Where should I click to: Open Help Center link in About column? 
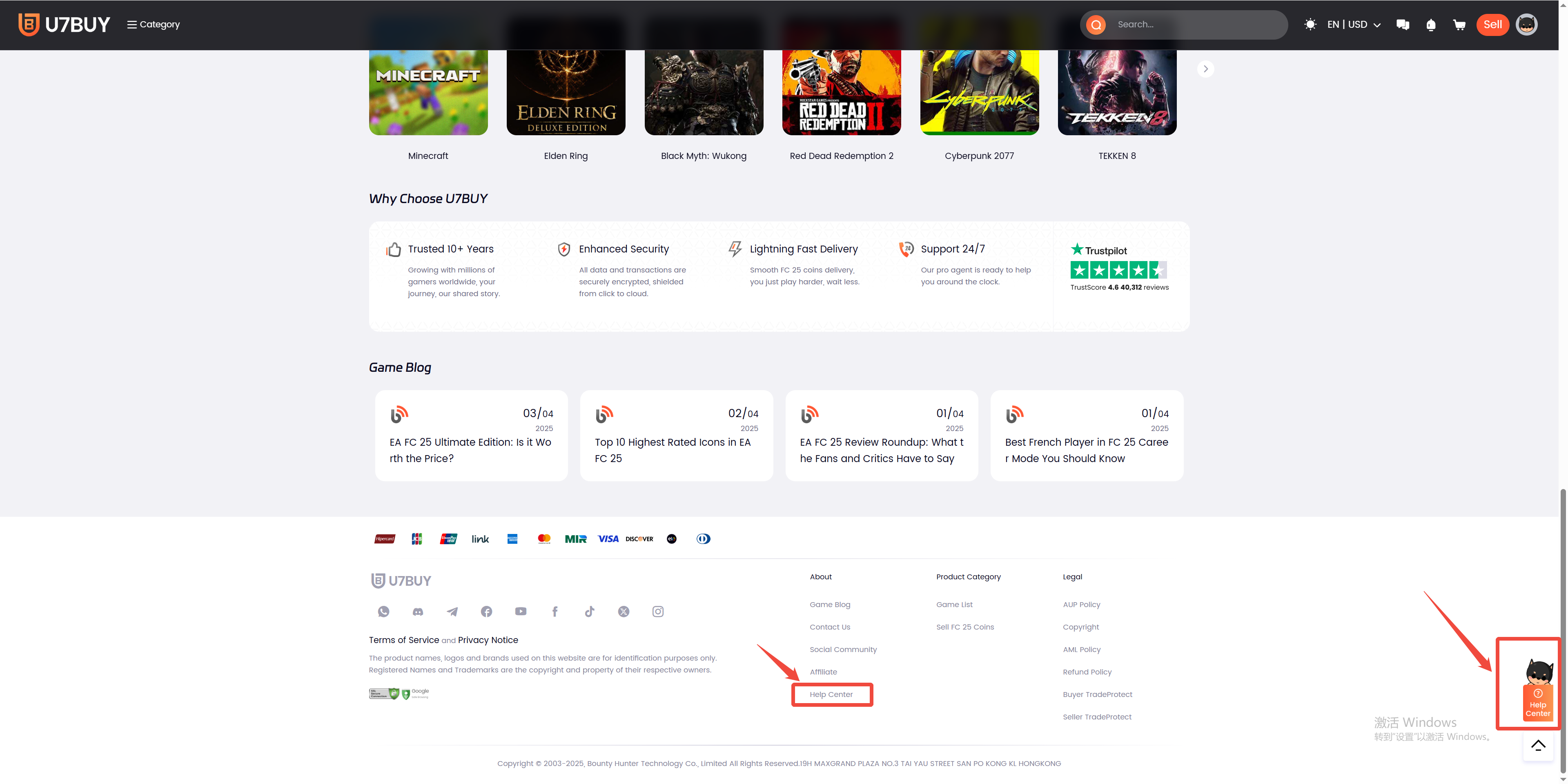tap(831, 695)
